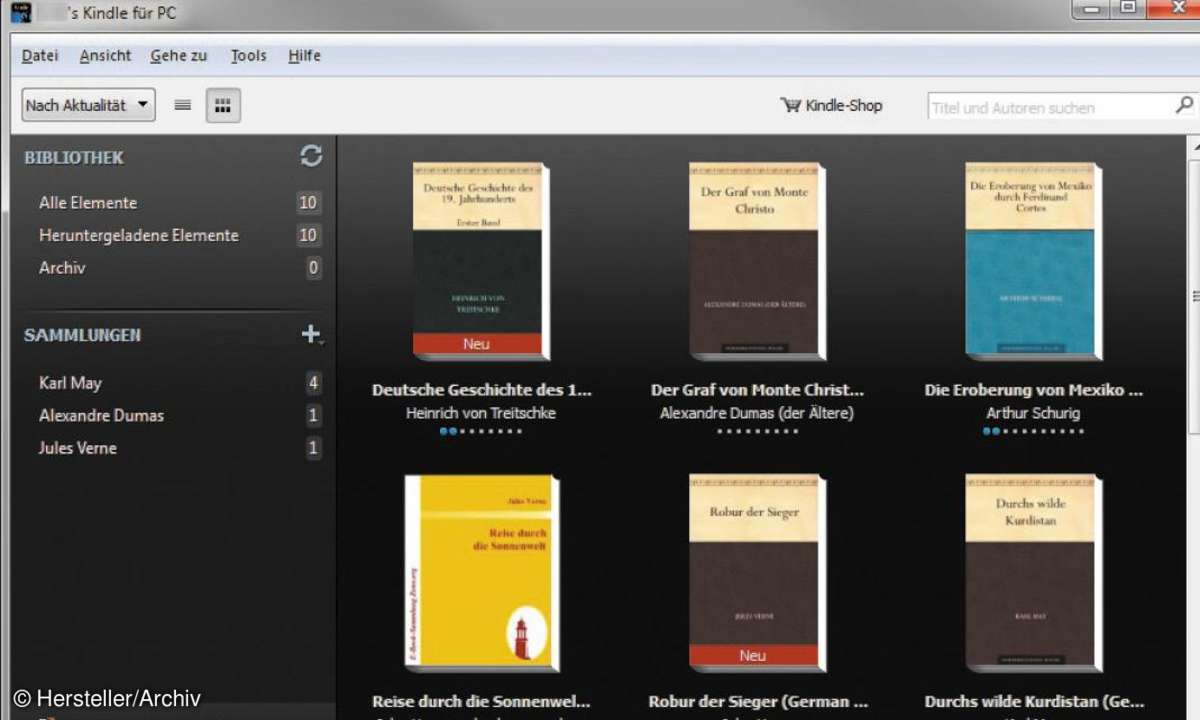Screen dimensions: 1200x720
Task: Open the Die Eroberung von Mexiko cover
Action: 1033,261
